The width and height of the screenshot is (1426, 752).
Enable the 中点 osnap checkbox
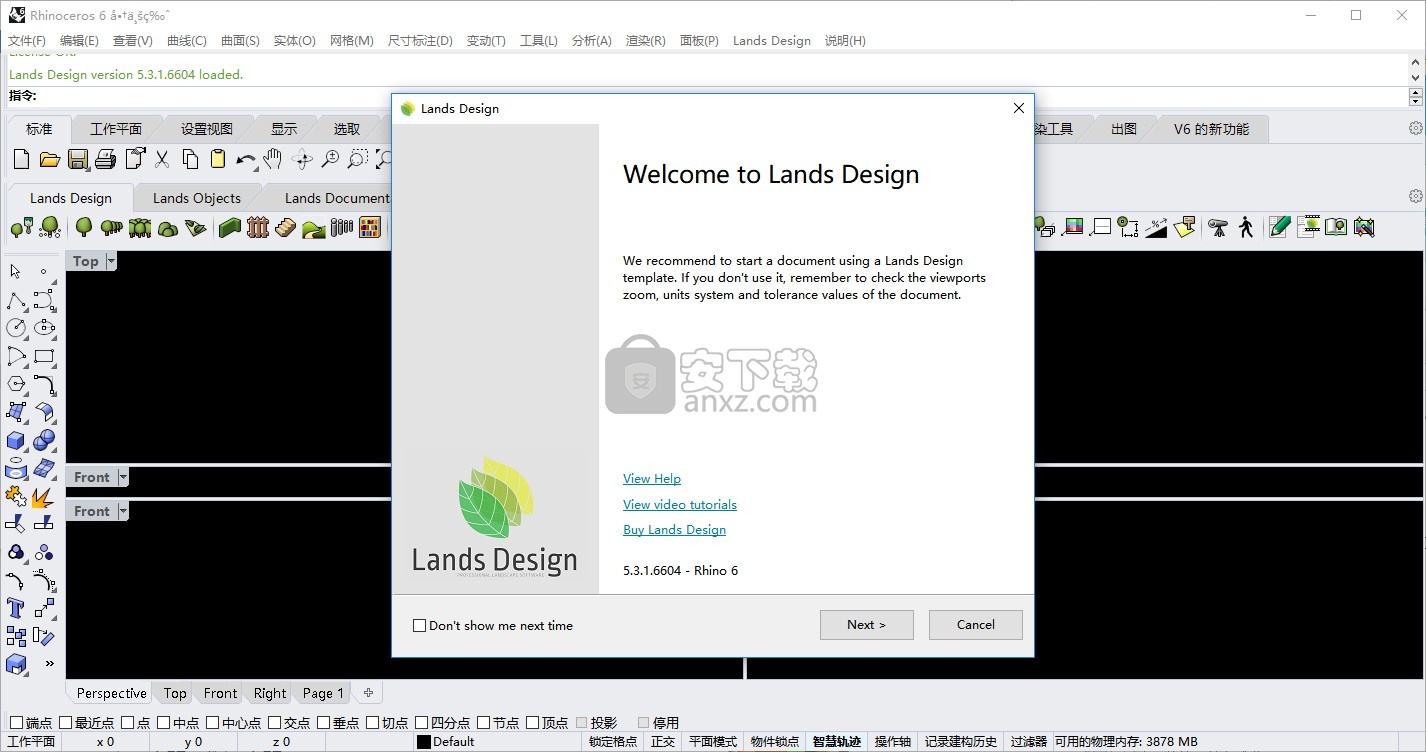pos(163,723)
